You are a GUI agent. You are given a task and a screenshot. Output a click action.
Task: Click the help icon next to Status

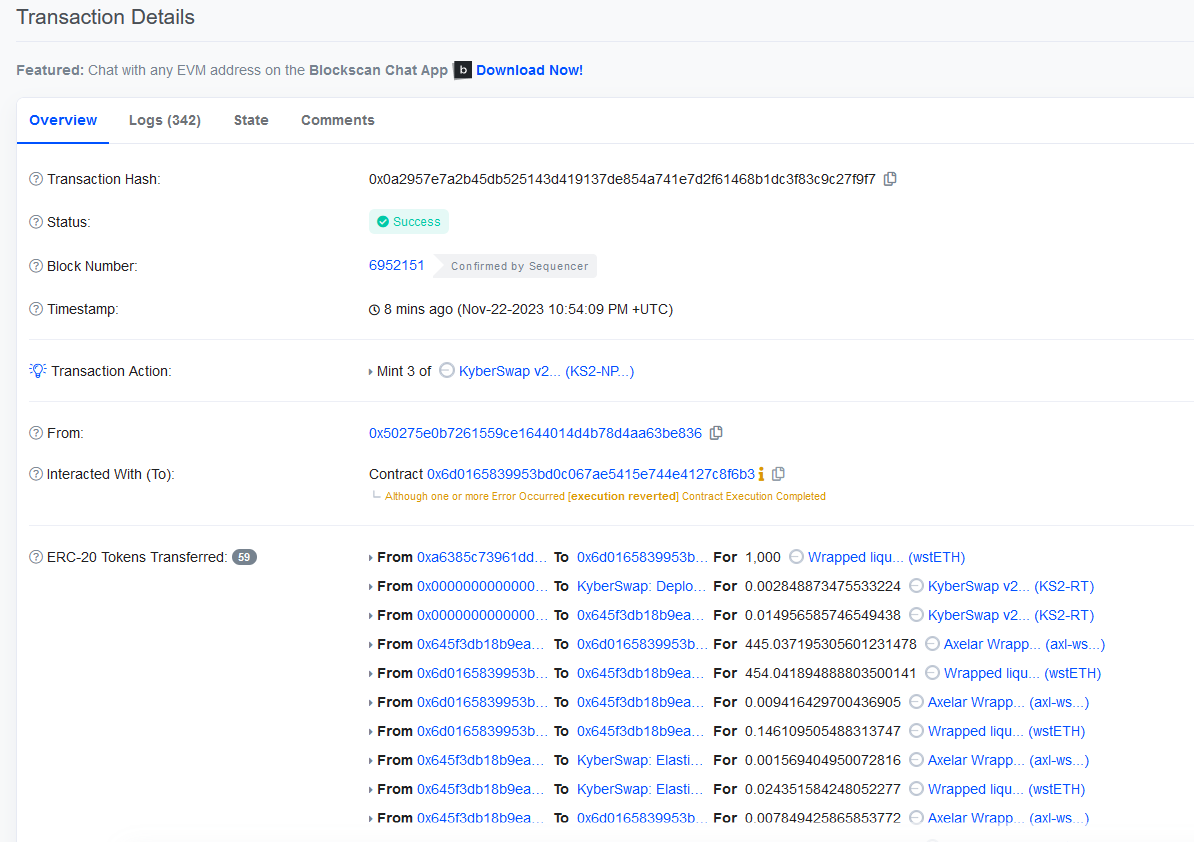click(x=36, y=222)
